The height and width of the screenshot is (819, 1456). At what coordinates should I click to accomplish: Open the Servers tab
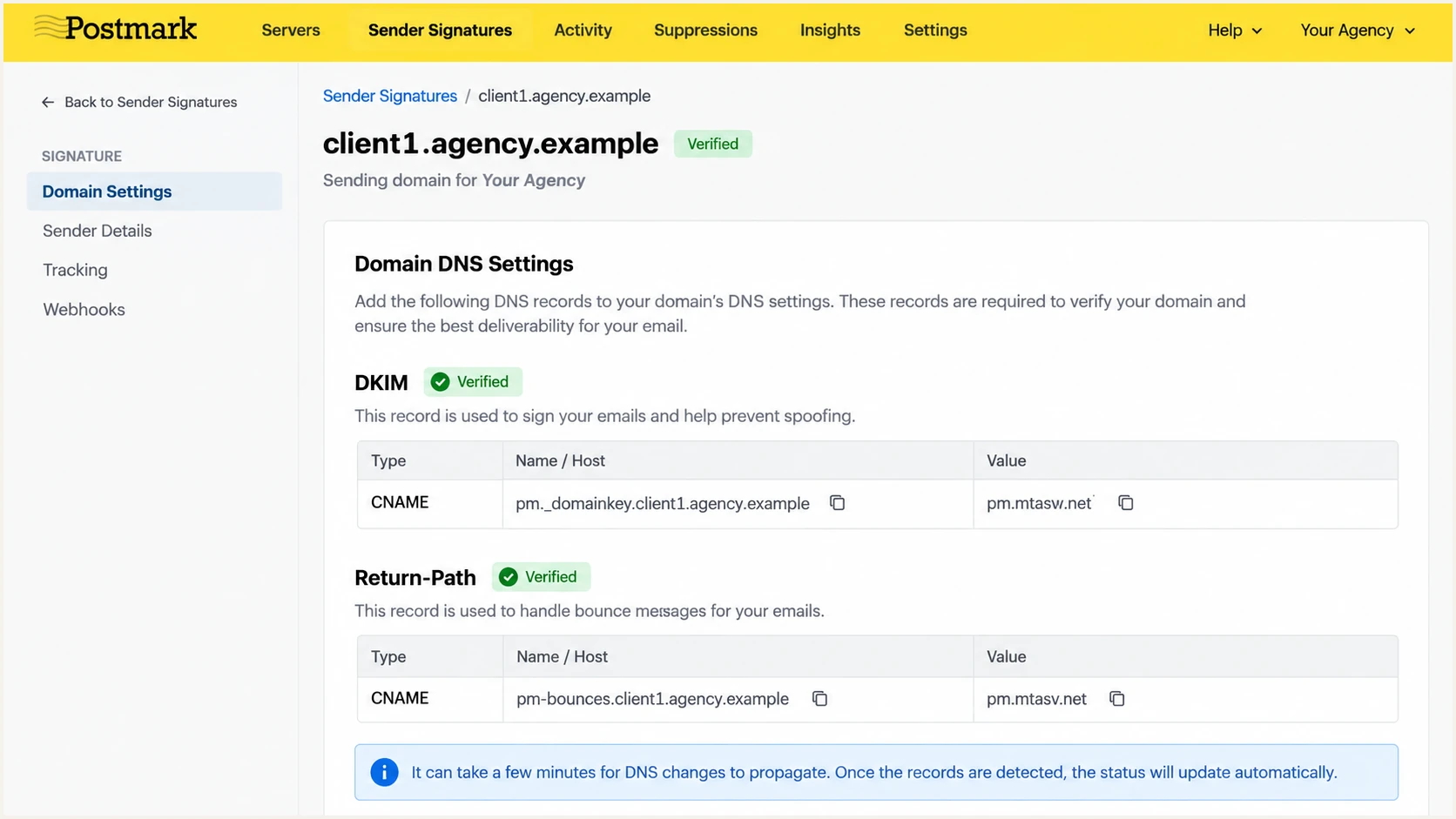[291, 30]
